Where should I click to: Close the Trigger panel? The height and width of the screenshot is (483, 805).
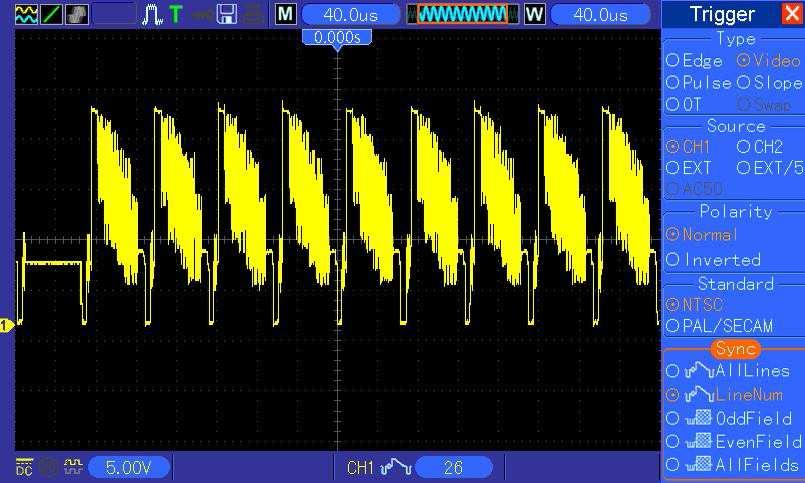click(x=793, y=14)
